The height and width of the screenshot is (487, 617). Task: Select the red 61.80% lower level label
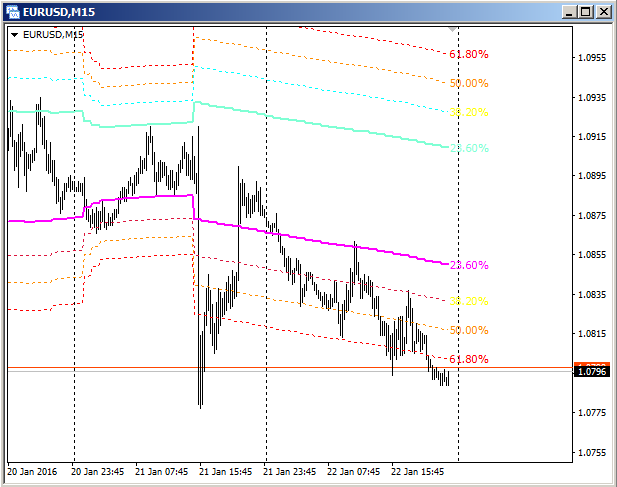[x=469, y=359]
